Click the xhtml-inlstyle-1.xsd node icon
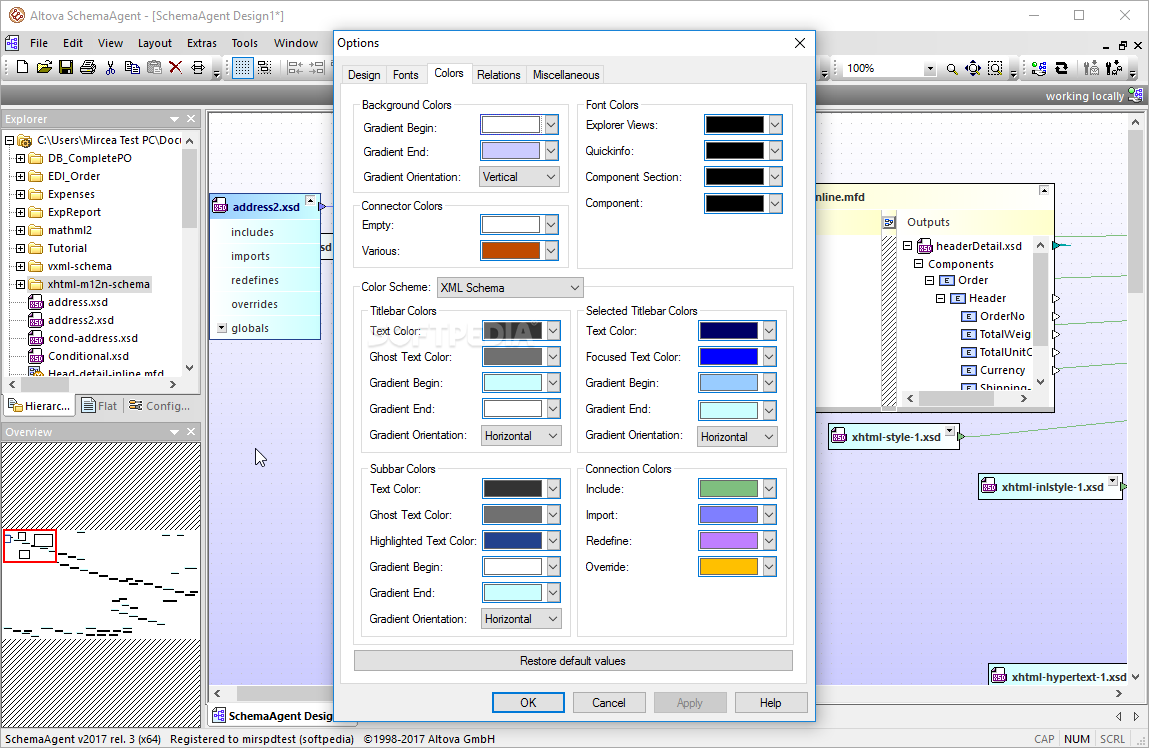 point(989,487)
